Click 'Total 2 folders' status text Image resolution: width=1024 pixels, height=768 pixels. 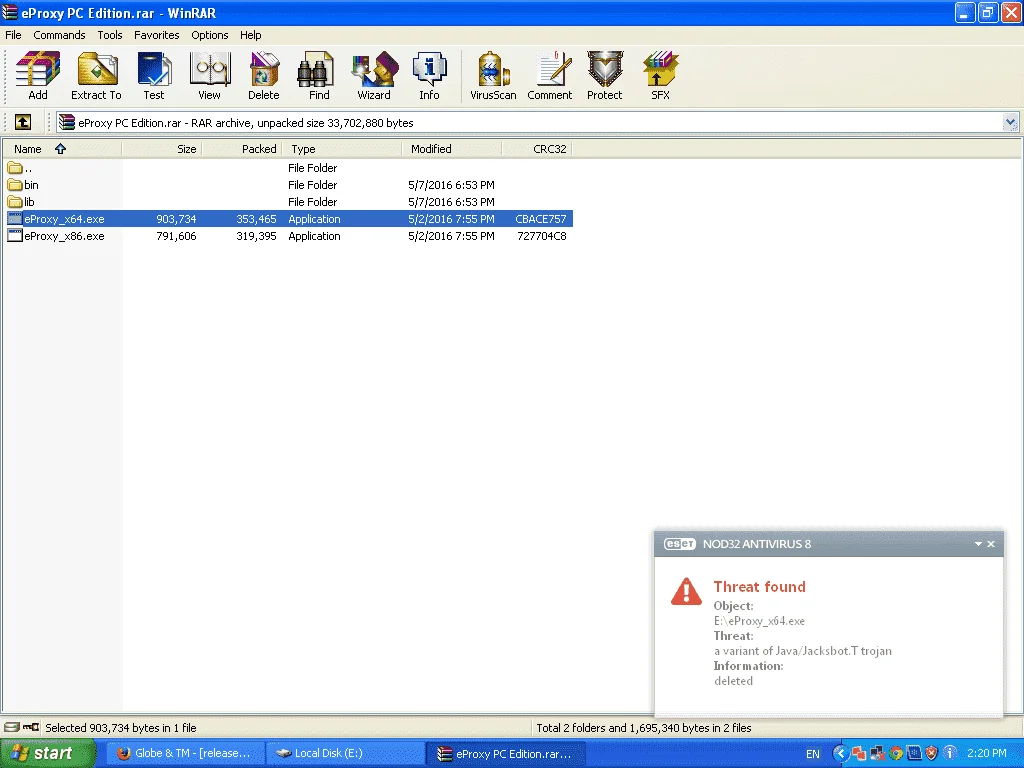(x=644, y=728)
